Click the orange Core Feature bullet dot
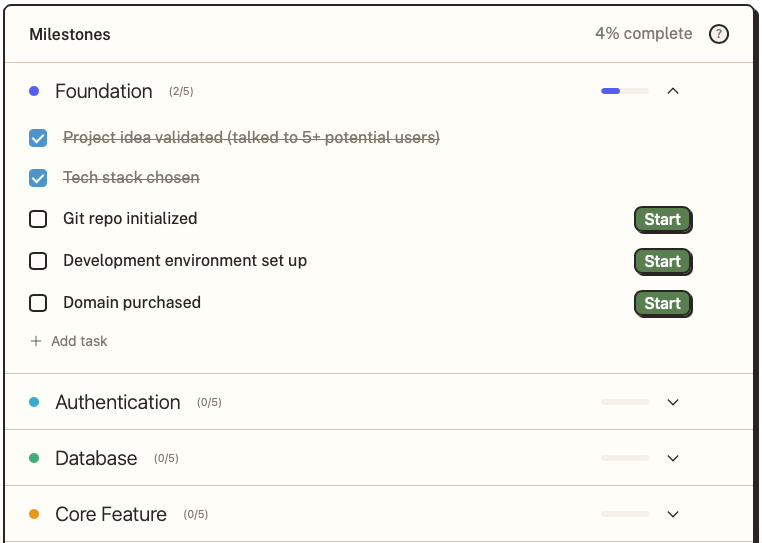Screen dimensions: 762x543 34,514
